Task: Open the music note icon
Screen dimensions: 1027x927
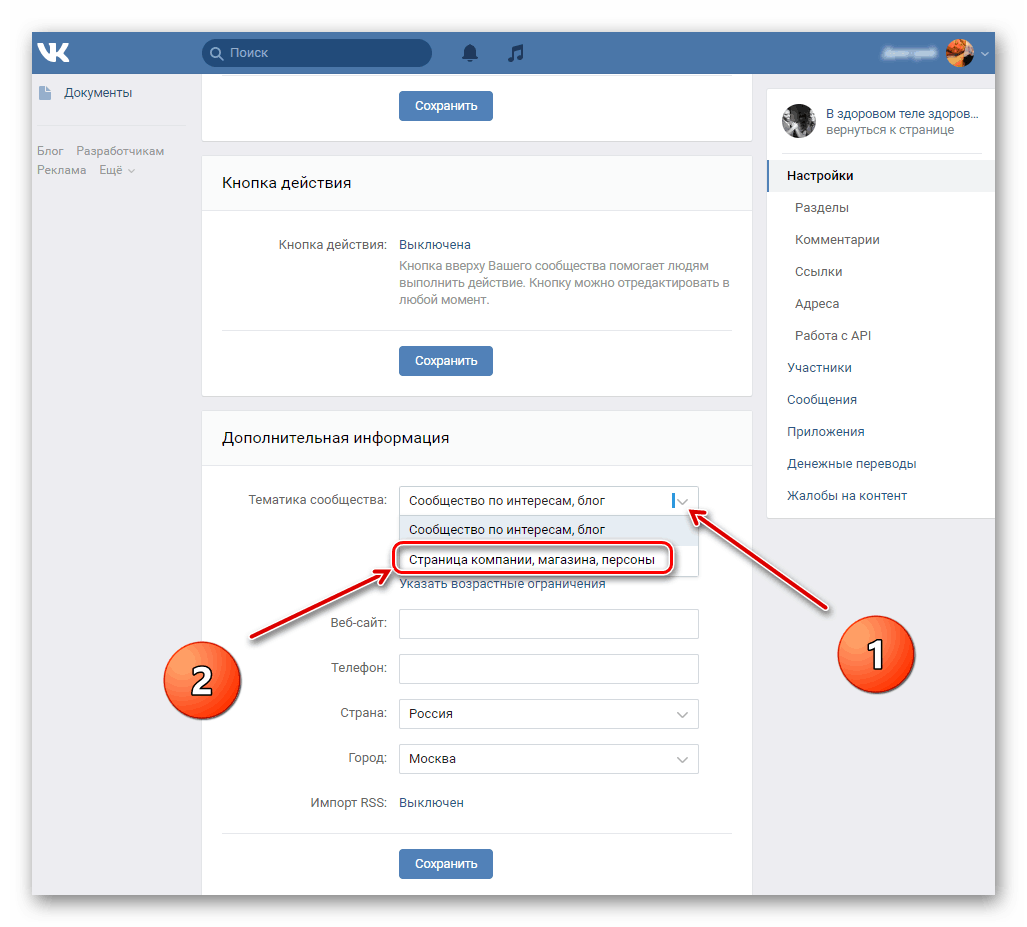Action: click(x=515, y=52)
